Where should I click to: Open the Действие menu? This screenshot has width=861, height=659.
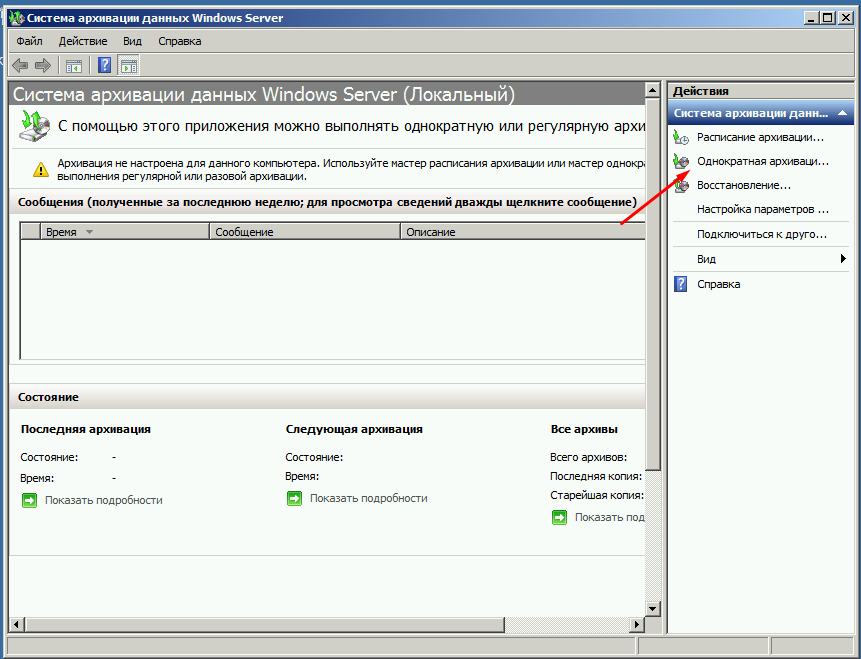coord(83,41)
